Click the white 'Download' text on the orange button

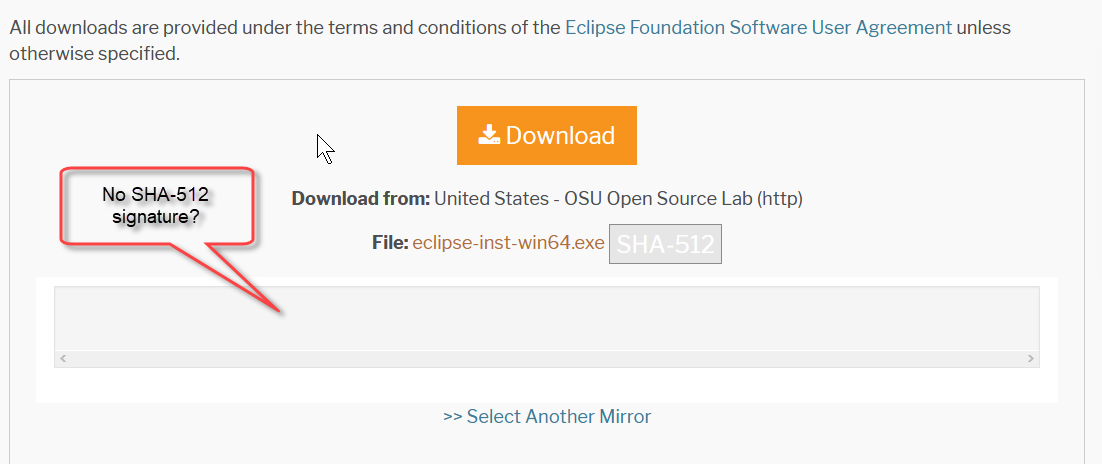click(560, 135)
